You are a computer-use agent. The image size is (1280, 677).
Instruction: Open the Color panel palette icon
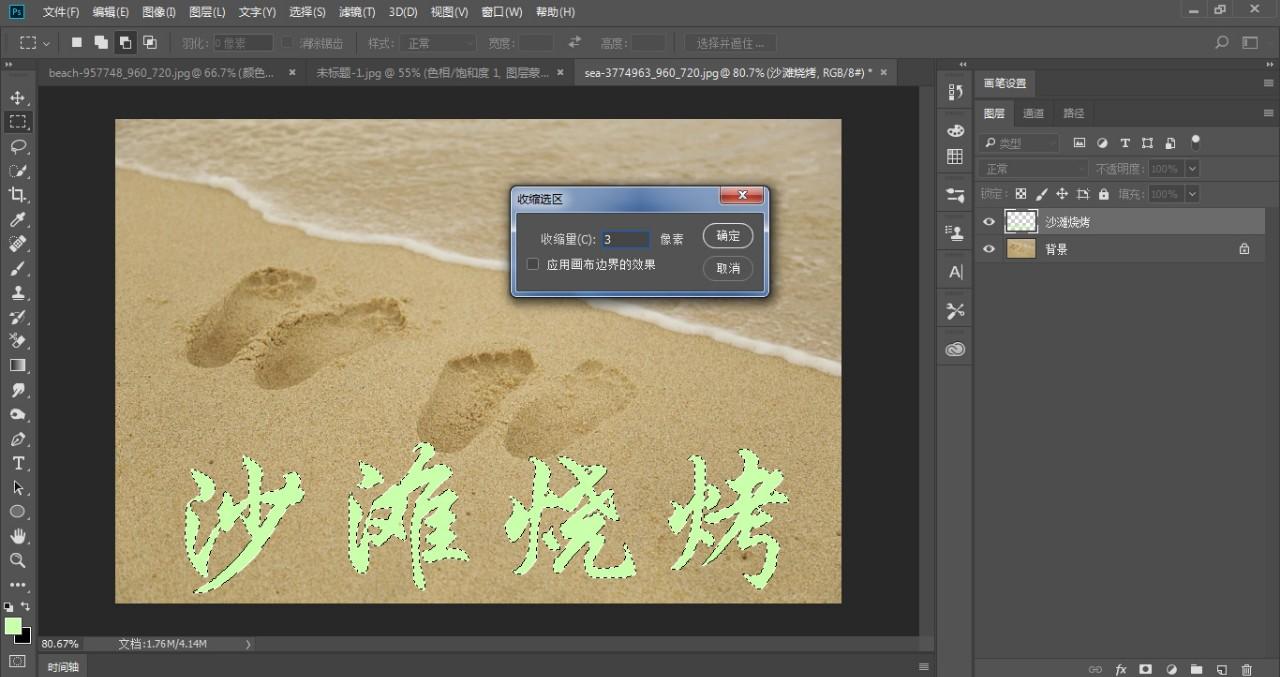click(x=955, y=131)
